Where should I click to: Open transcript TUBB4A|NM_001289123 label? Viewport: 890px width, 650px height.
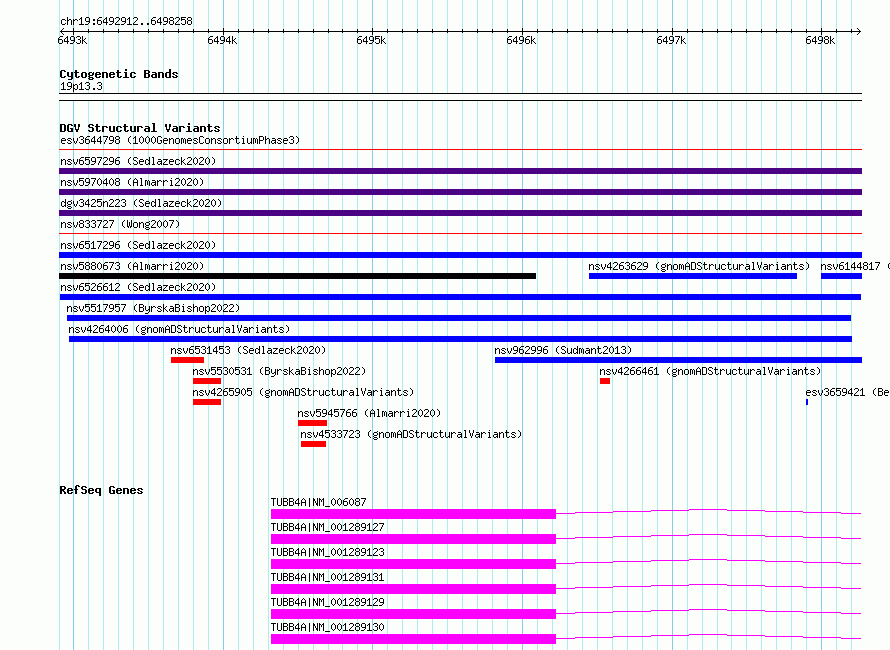tap(328, 552)
